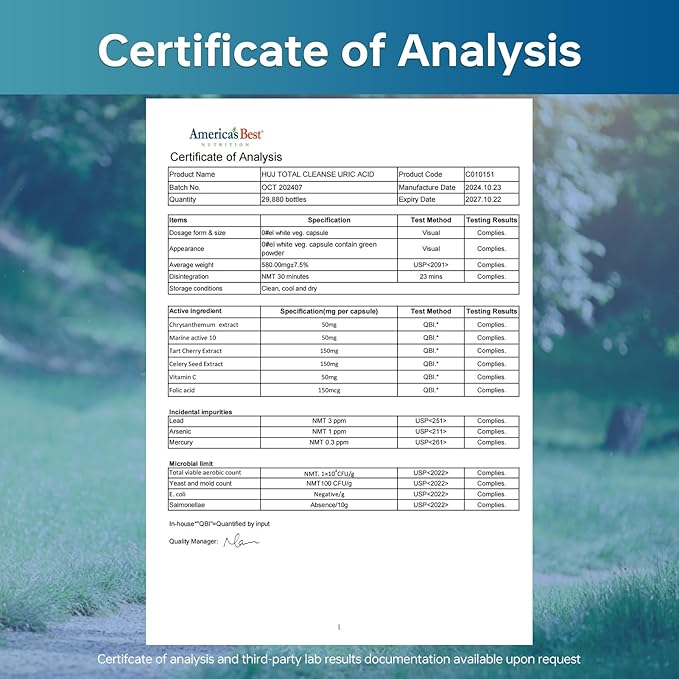Viewport: 679px width, 679px height.
Task: Click the '150mcg' folic acid amount
Action: pos(329,390)
